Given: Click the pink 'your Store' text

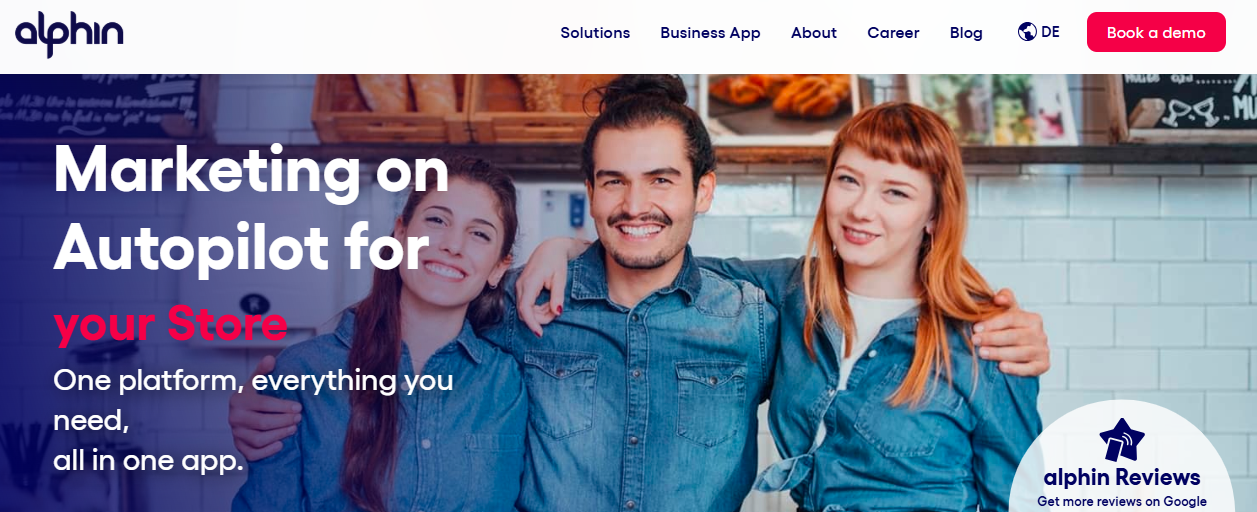Looking at the screenshot, I should (170, 323).
